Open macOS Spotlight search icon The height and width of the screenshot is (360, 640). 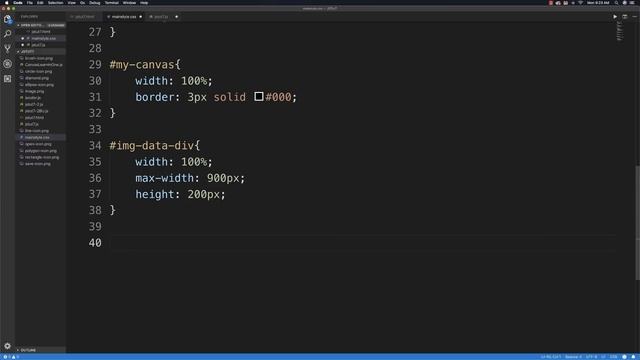click(x=616, y=2)
